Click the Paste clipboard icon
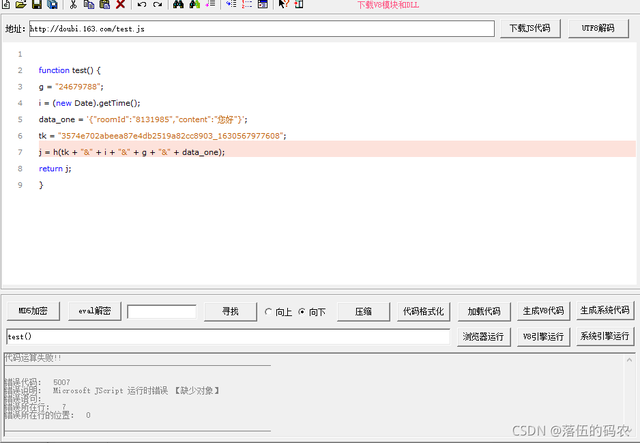 (x=104, y=5)
